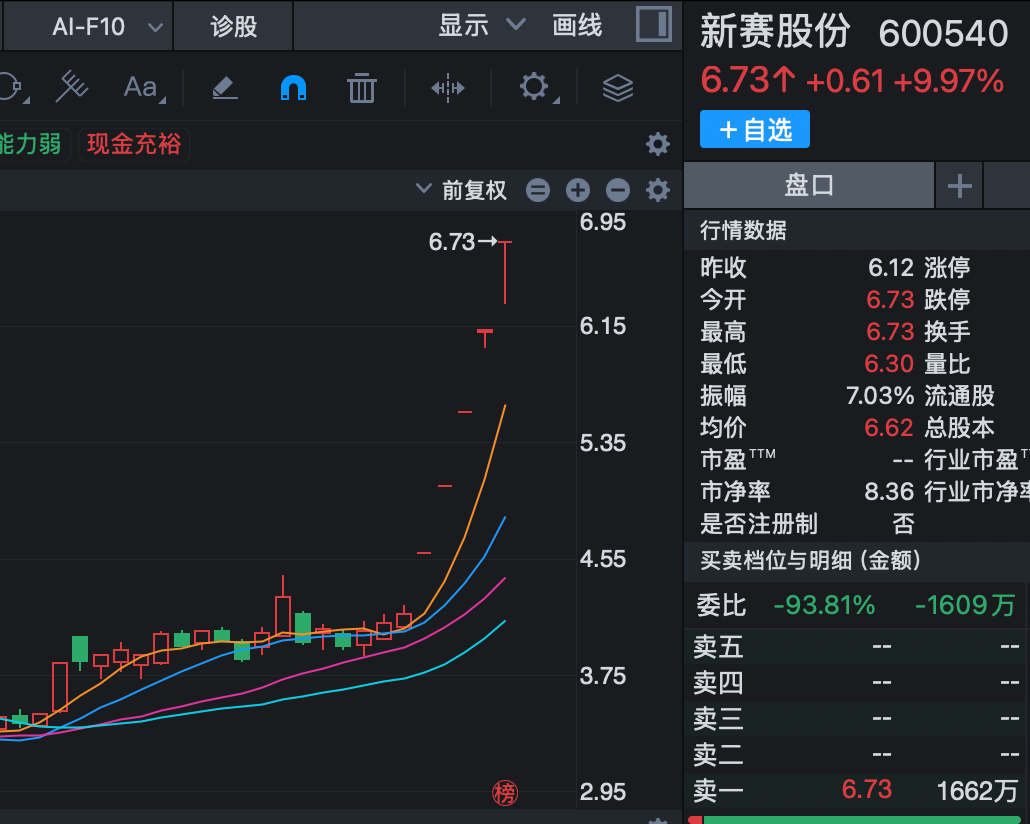
Task: Click the 能力弱 green tag
Action: coord(31,144)
